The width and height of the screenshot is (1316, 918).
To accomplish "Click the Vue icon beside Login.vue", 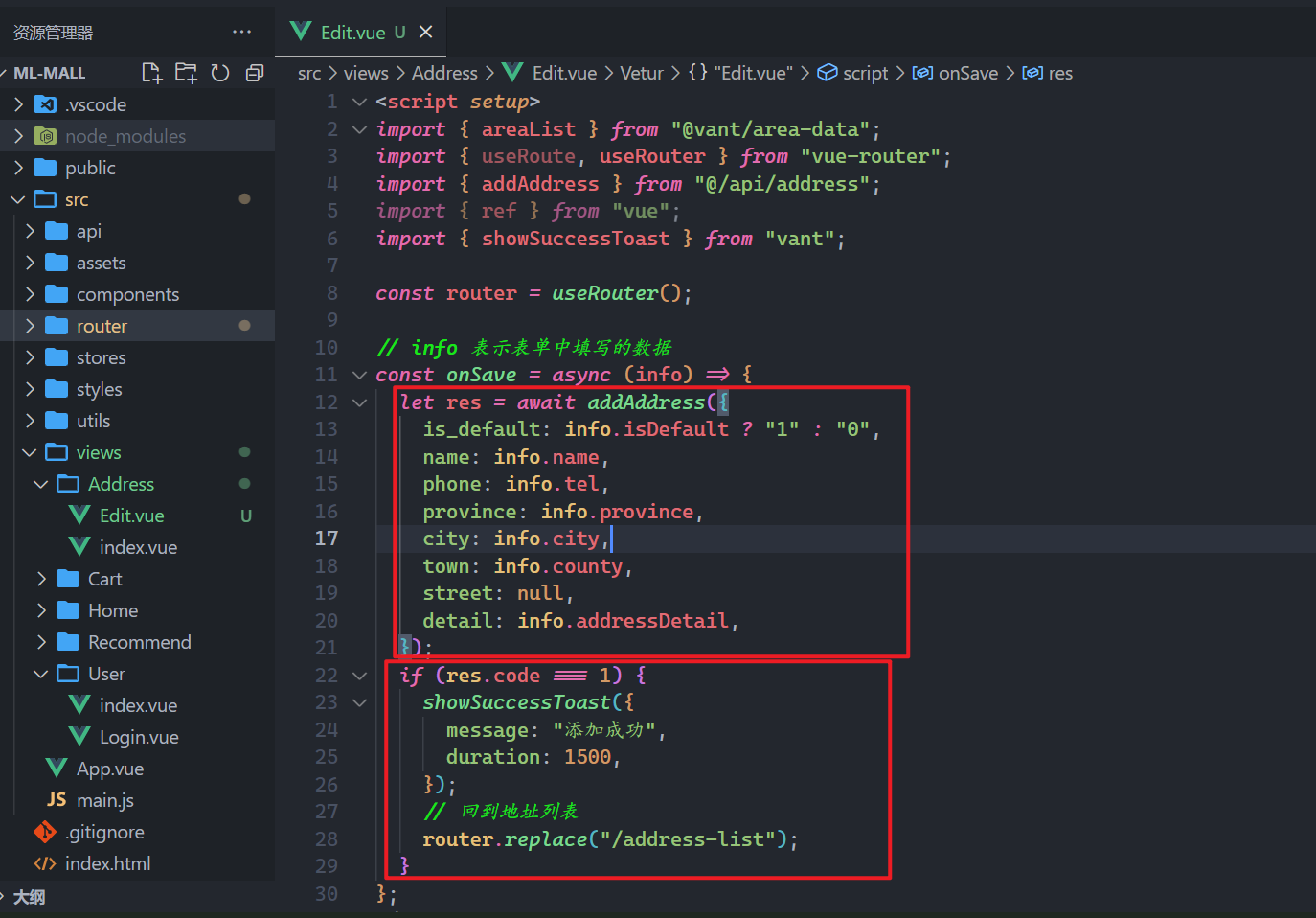I will click(79, 737).
